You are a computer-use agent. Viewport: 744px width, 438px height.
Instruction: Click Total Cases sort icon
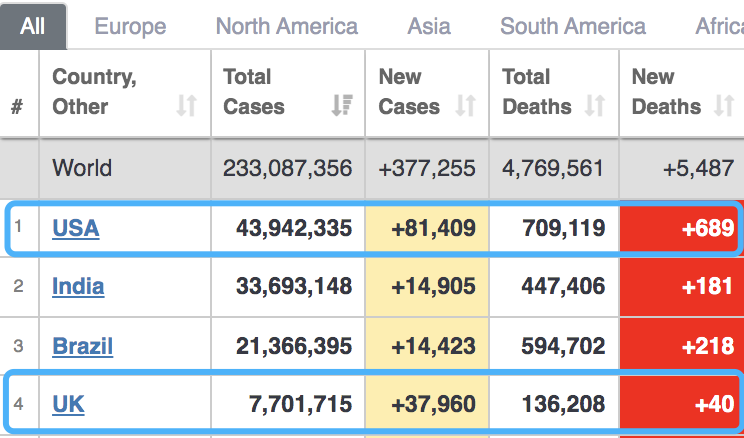[x=341, y=106]
